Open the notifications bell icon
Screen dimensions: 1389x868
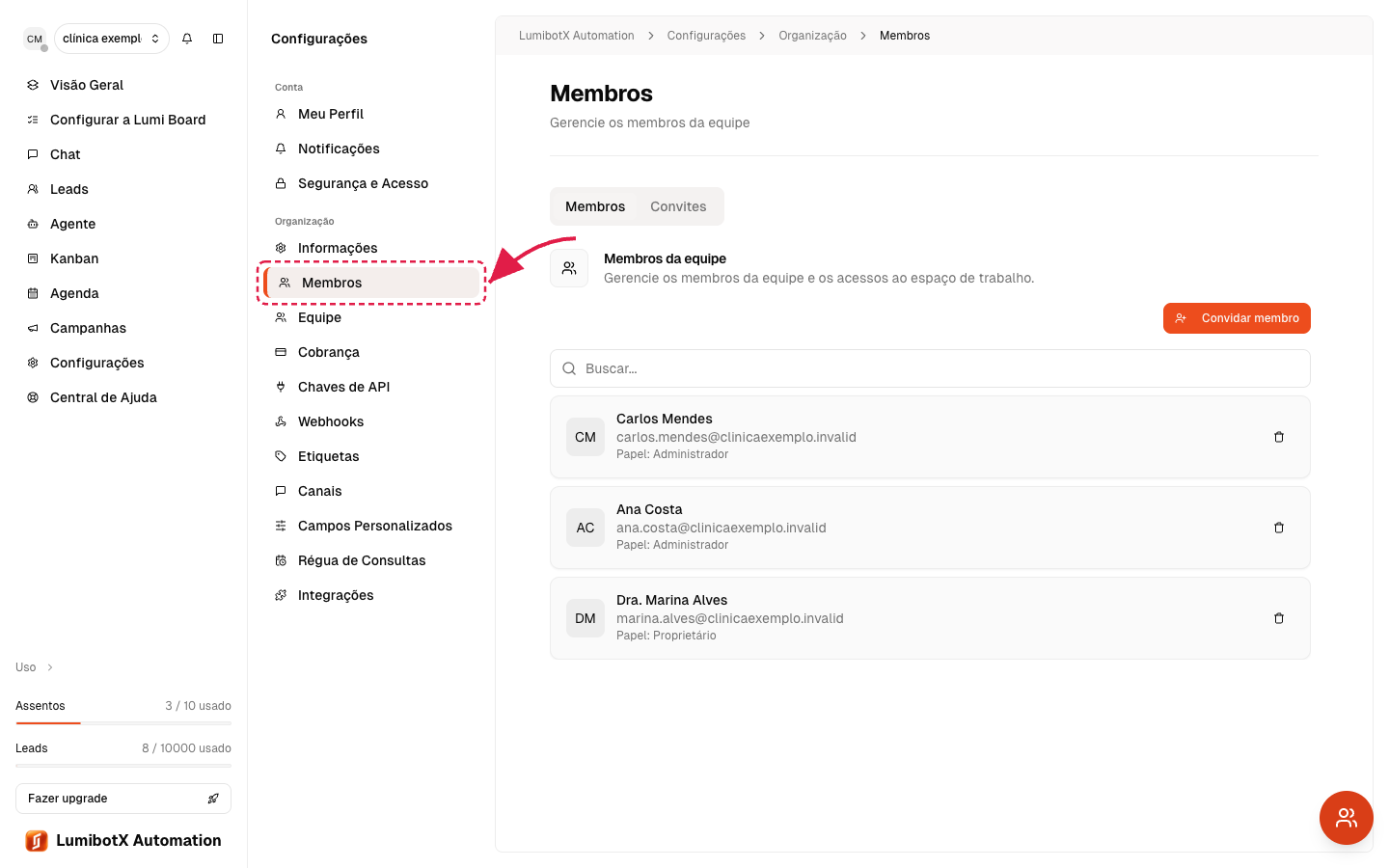point(187,39)
